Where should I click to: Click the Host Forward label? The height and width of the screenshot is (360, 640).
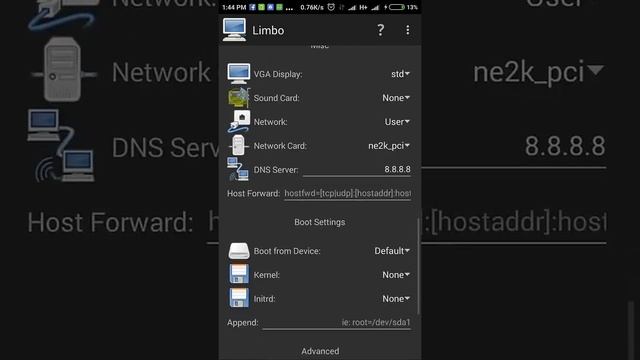253,193
